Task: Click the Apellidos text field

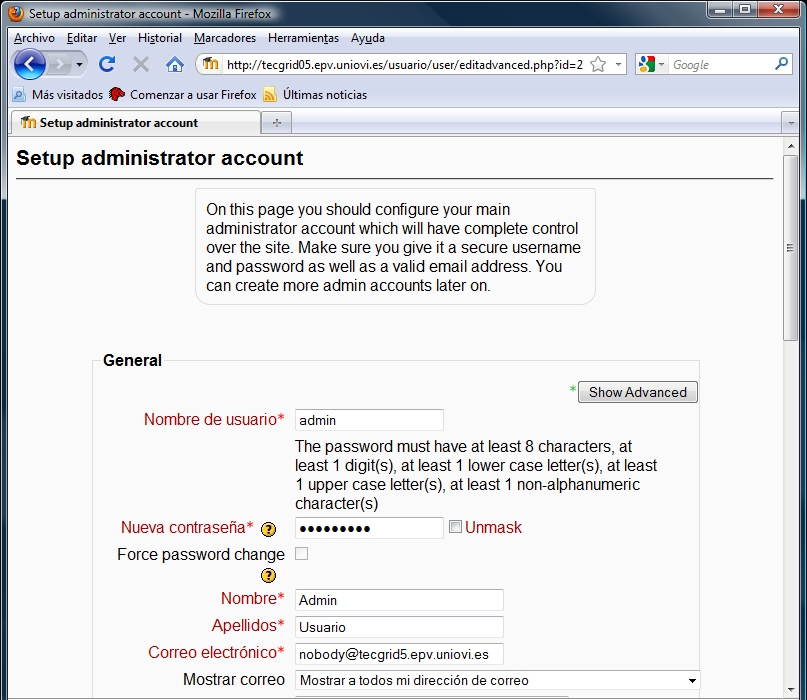Action: point(399,627)
